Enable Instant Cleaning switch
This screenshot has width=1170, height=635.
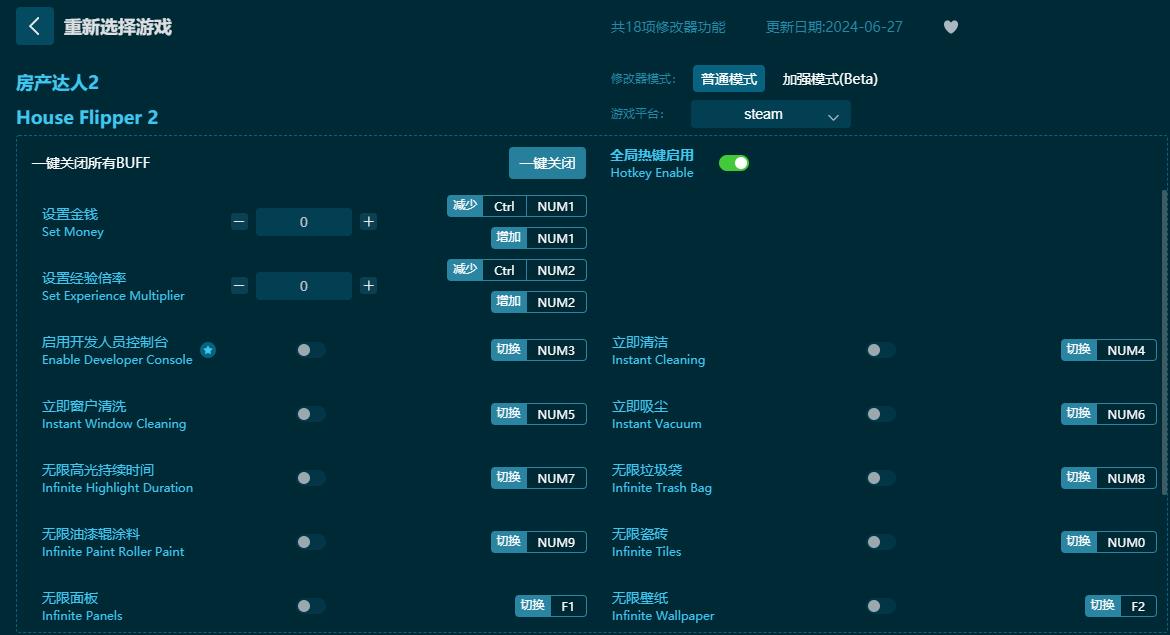[880, 350]
